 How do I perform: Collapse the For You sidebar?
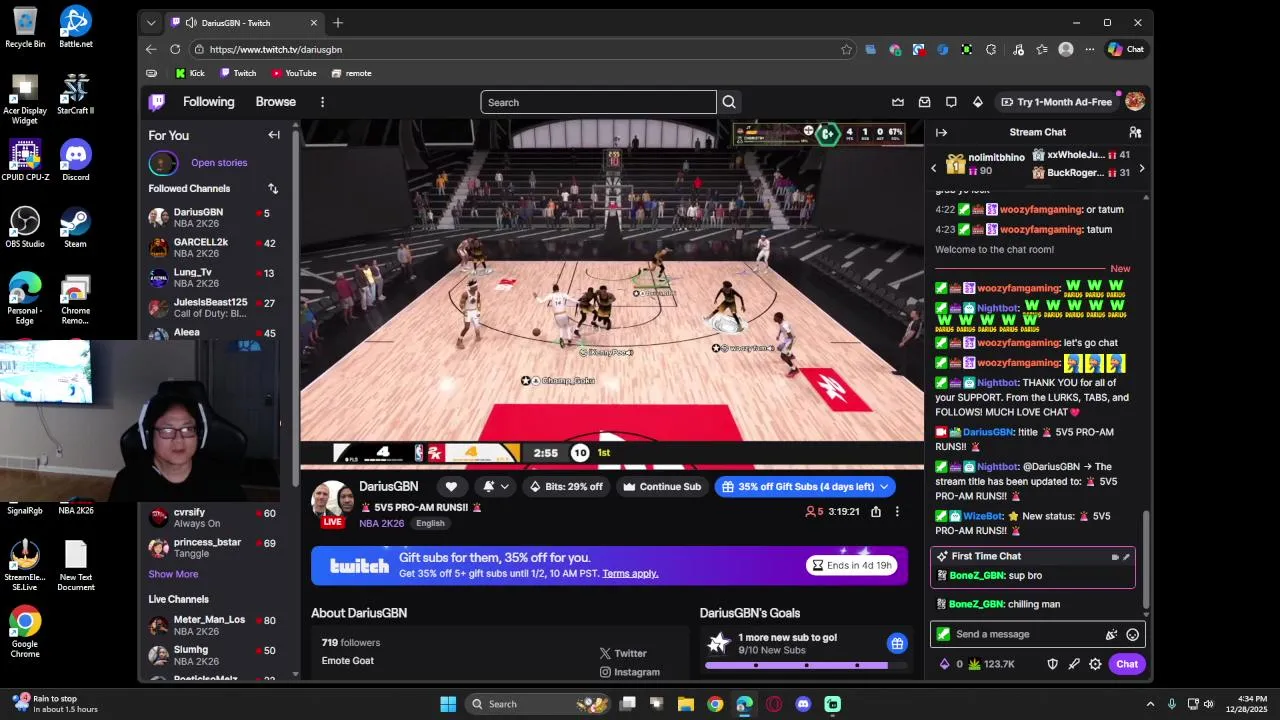274,135
